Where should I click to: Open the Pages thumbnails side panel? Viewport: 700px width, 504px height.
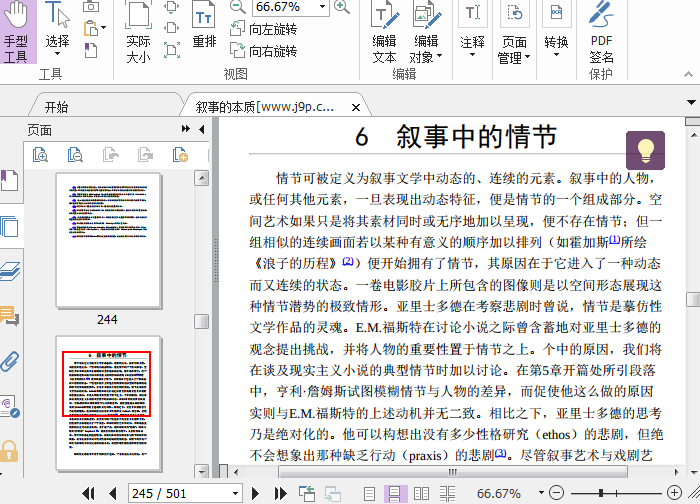coord(9,227)
